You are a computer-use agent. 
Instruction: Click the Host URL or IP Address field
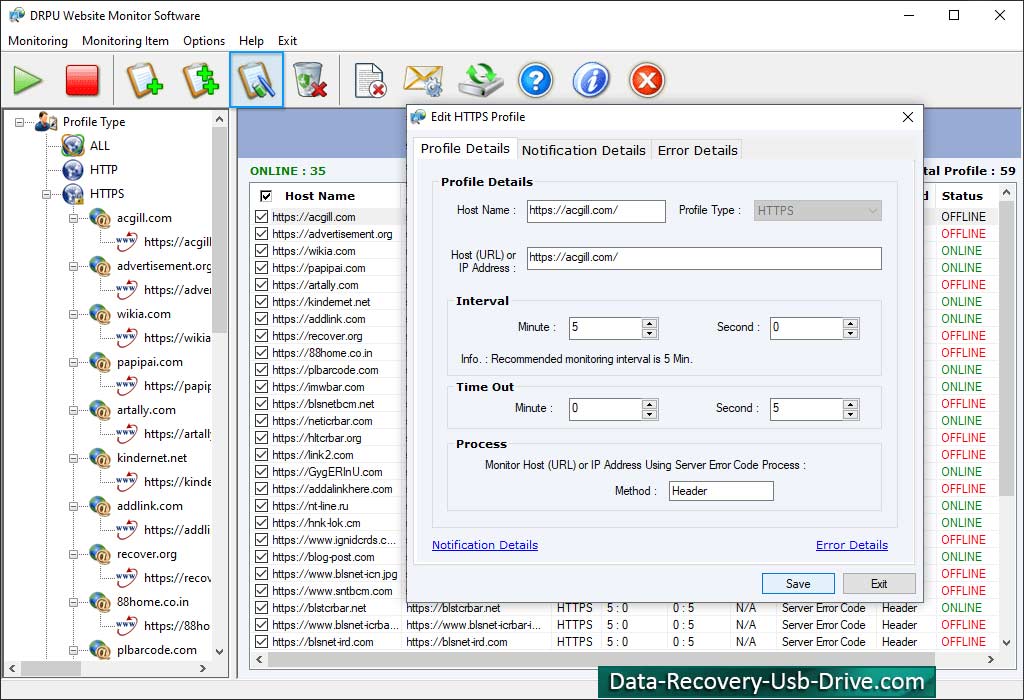click(x=704, y=258)
